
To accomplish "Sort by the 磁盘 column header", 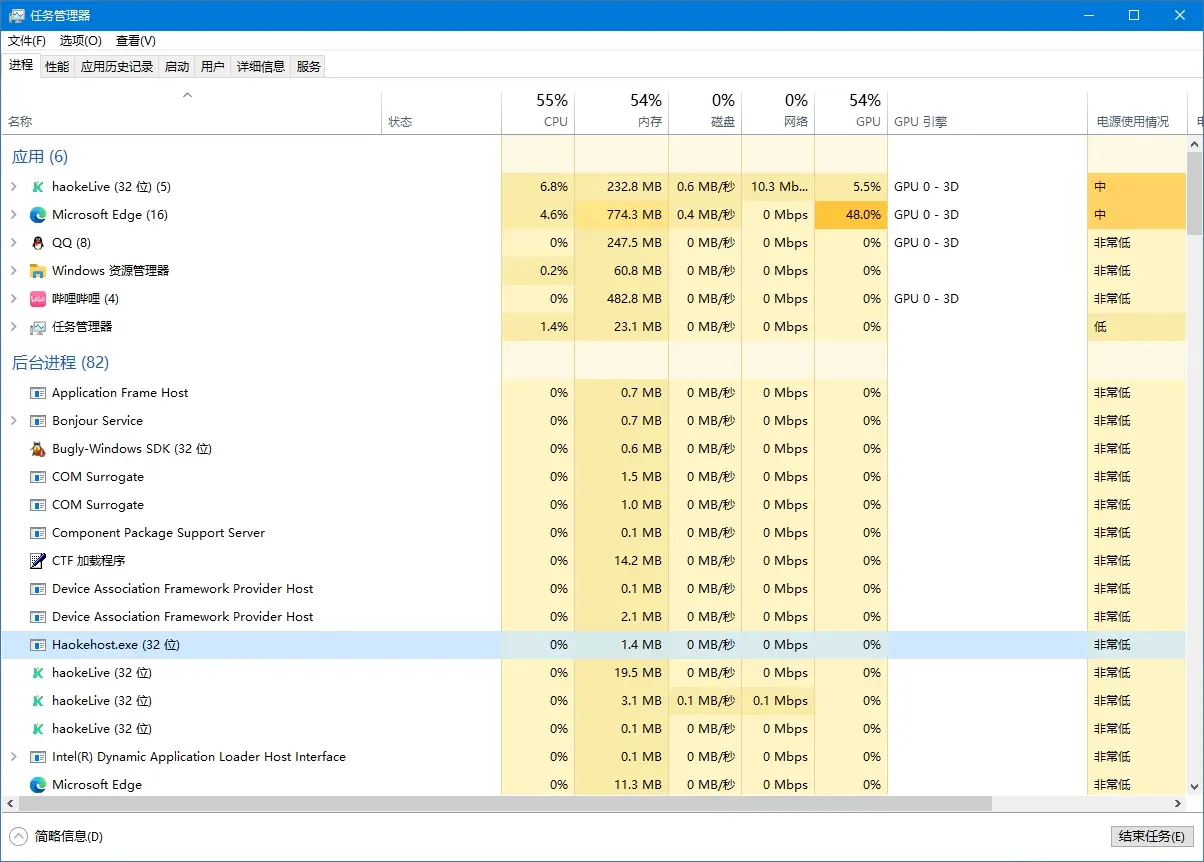I will [x=705, y=111].
